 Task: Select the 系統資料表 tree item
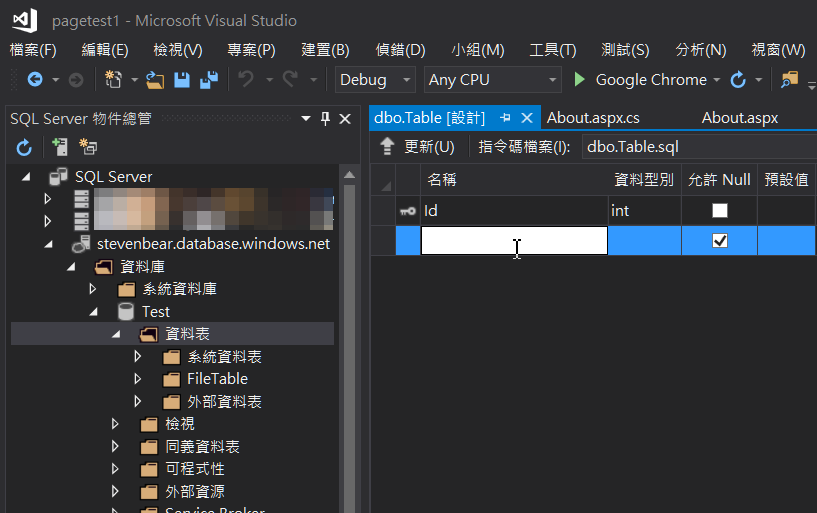click(224, 357)
